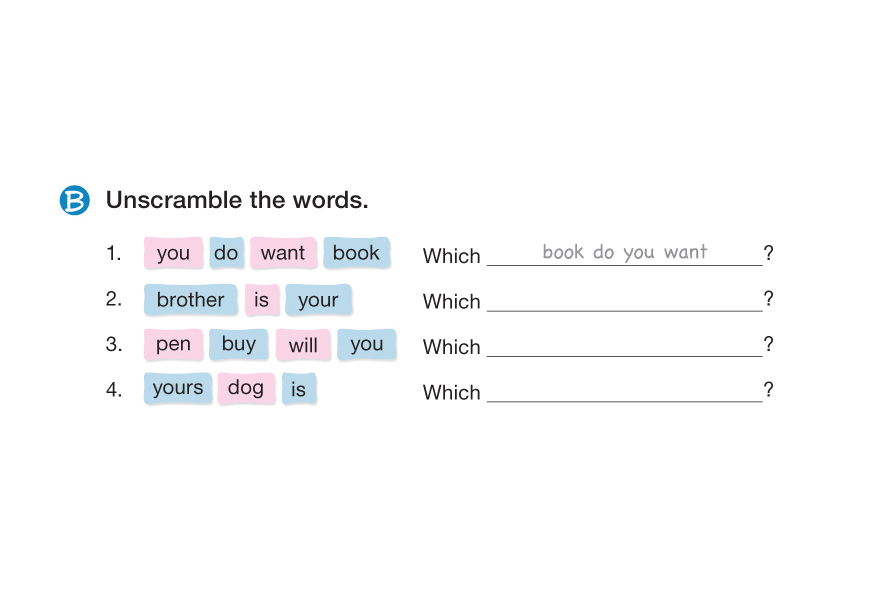The width and height of the screenshot is (873, 612).
Task: Click the answer line with 'book do you want'
Action: coord(624,254)
